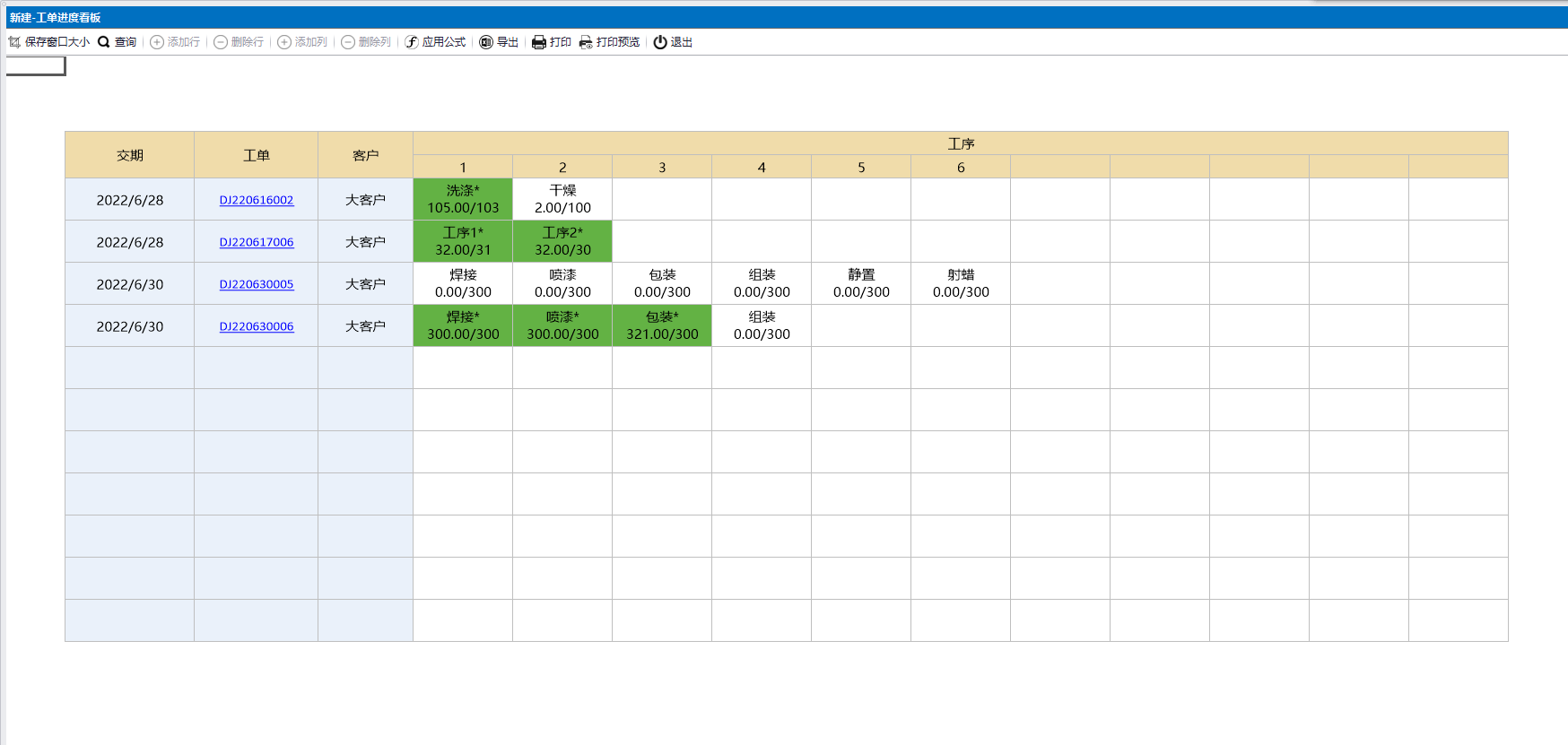Screen dimensions: 1568x745
Task: Click the 保存窗口大小 (save window size) icon
Action: coord(14,42)
